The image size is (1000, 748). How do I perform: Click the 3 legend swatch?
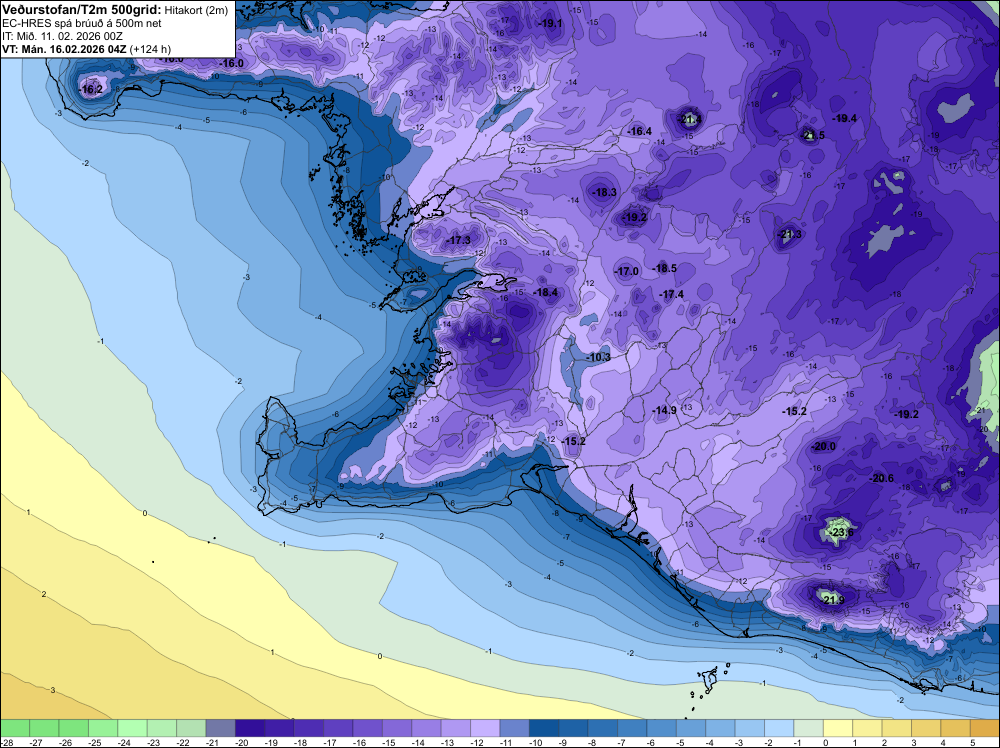pyautogui.click(x=926, y=728)
